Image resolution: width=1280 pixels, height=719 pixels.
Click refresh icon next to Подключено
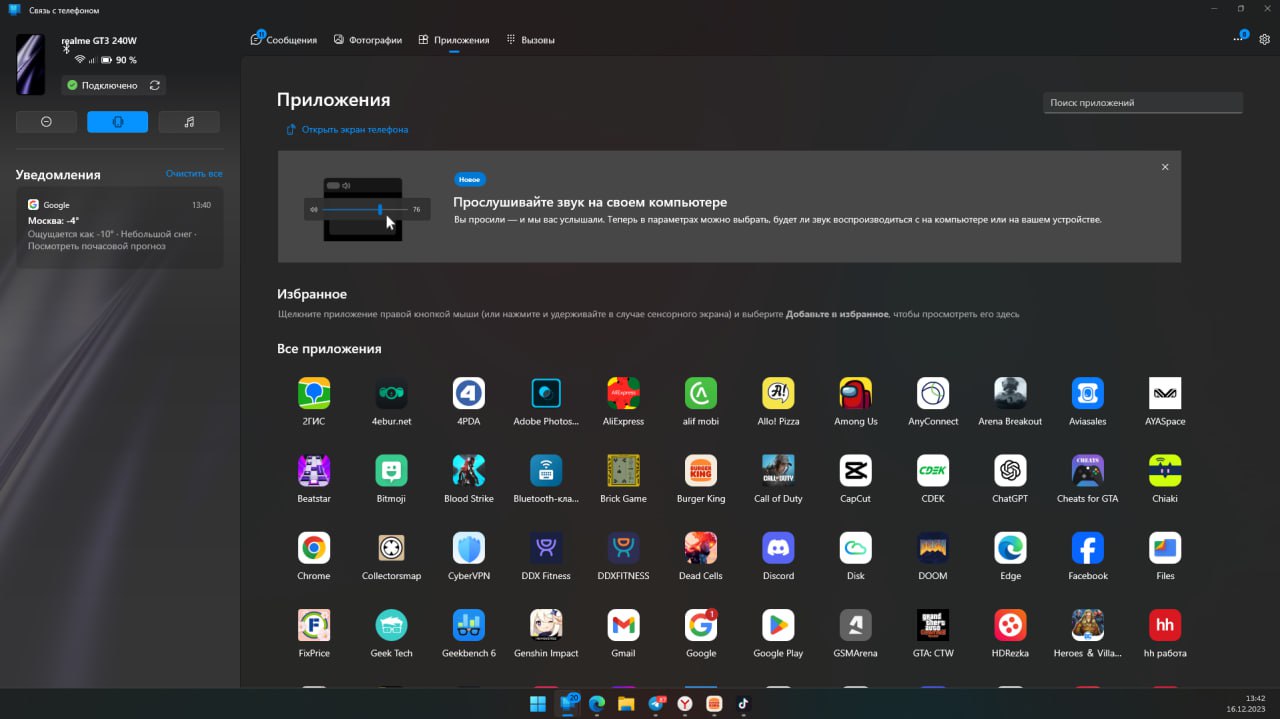pyautogui.click(x=154, y=86)
